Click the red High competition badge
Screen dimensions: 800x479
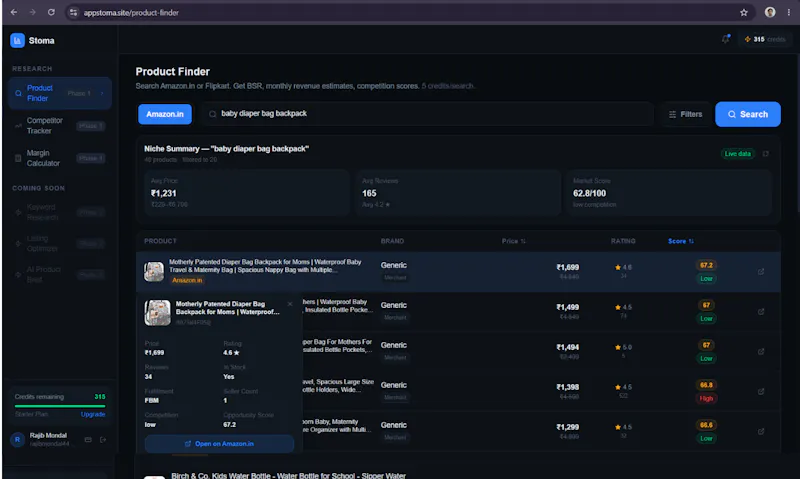pyautogui.click(x=706, y=398)
